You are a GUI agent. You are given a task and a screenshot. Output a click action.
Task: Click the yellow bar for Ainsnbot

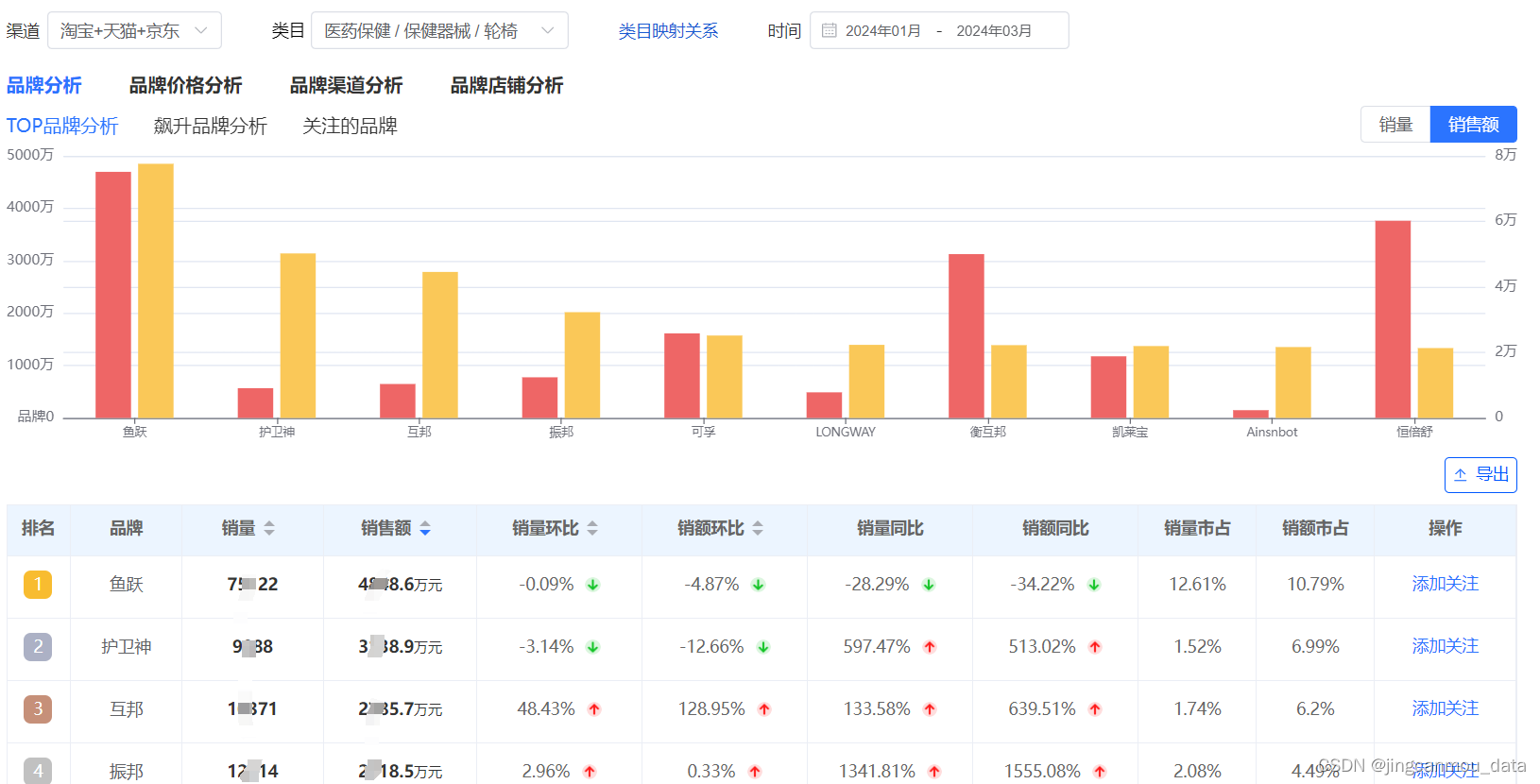[x=1293, y=383]
